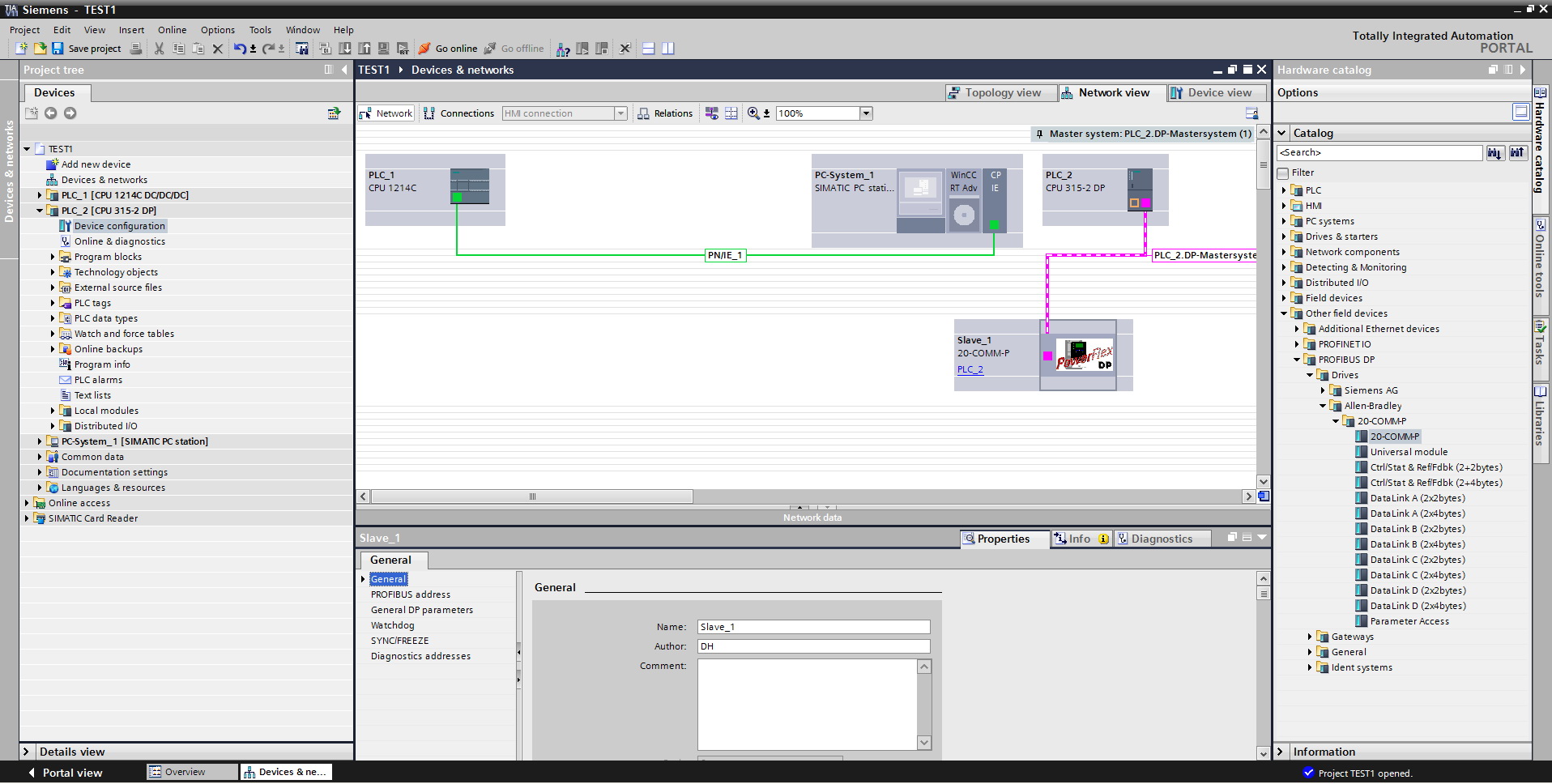Viewport: 1552px width, 784px height.
Task: Expand the Details view panel
Action: pos(26,752)
